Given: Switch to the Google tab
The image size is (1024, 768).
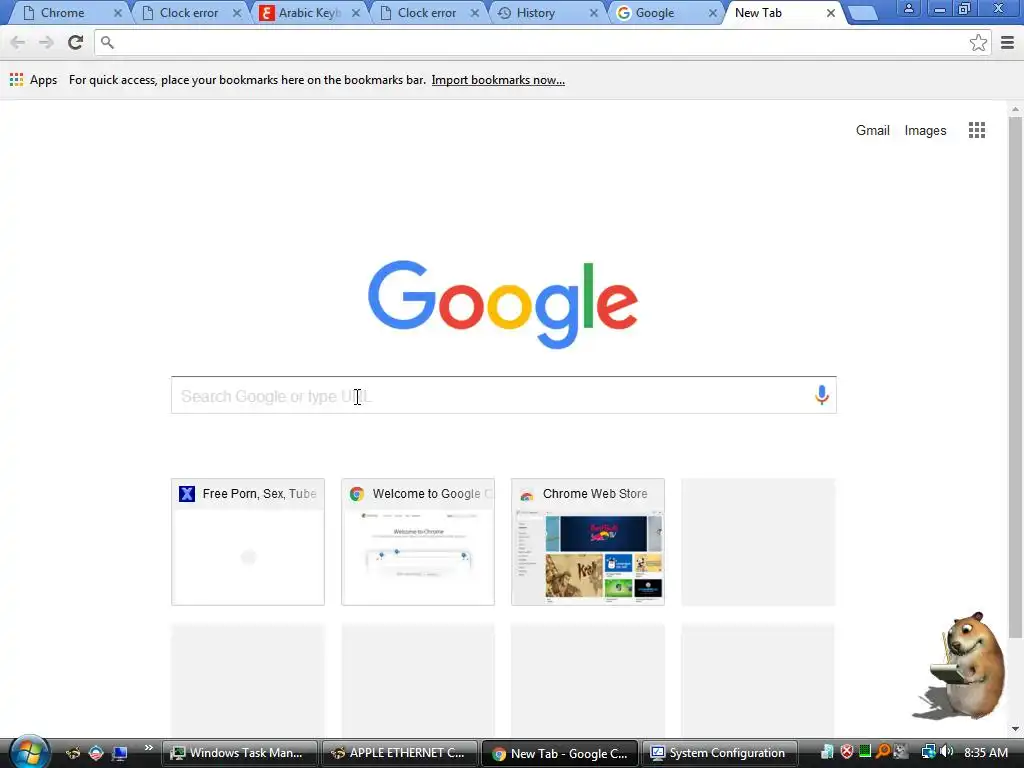Looking at the screenshot, I should click(664, 12).
